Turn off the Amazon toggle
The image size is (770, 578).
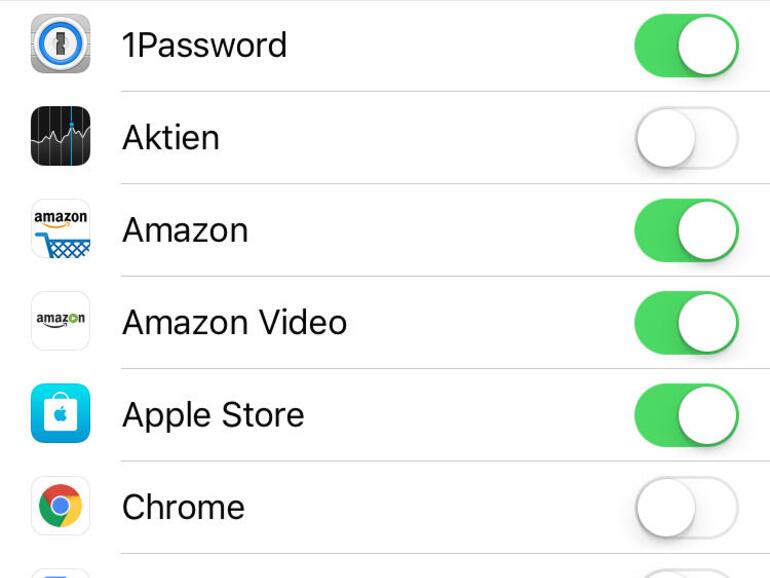click(x=686, y=230)
